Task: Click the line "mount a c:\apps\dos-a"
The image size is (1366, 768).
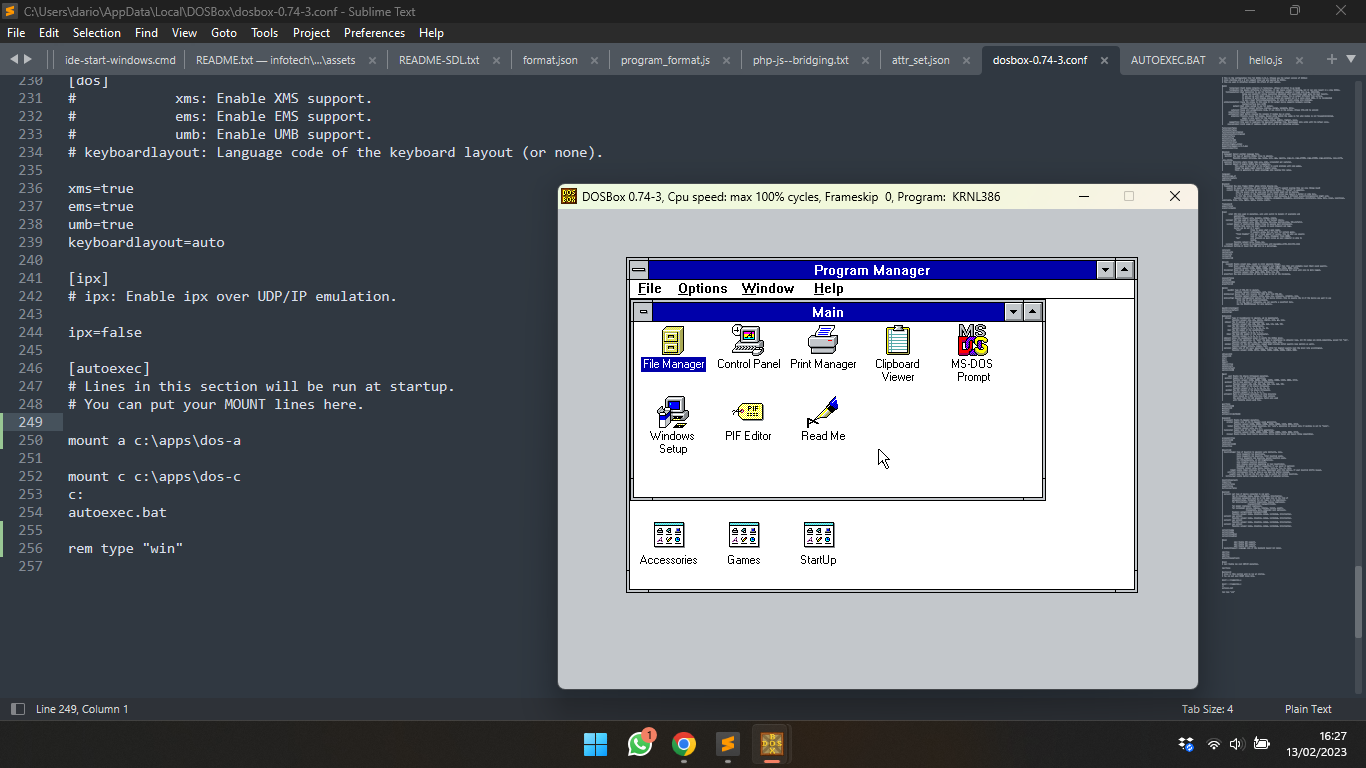Action: (154, 440)
